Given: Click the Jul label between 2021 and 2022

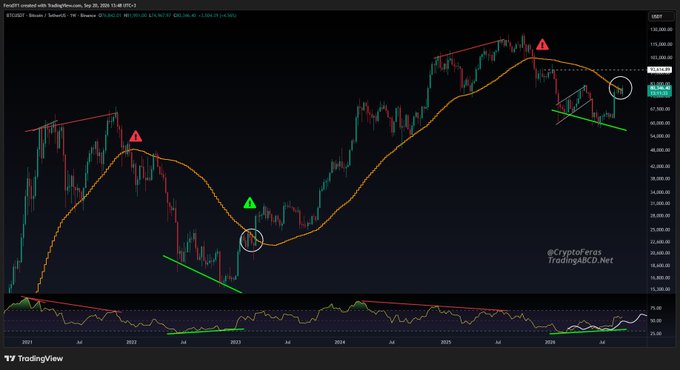Looking at the screenshot, I should 79,342.
